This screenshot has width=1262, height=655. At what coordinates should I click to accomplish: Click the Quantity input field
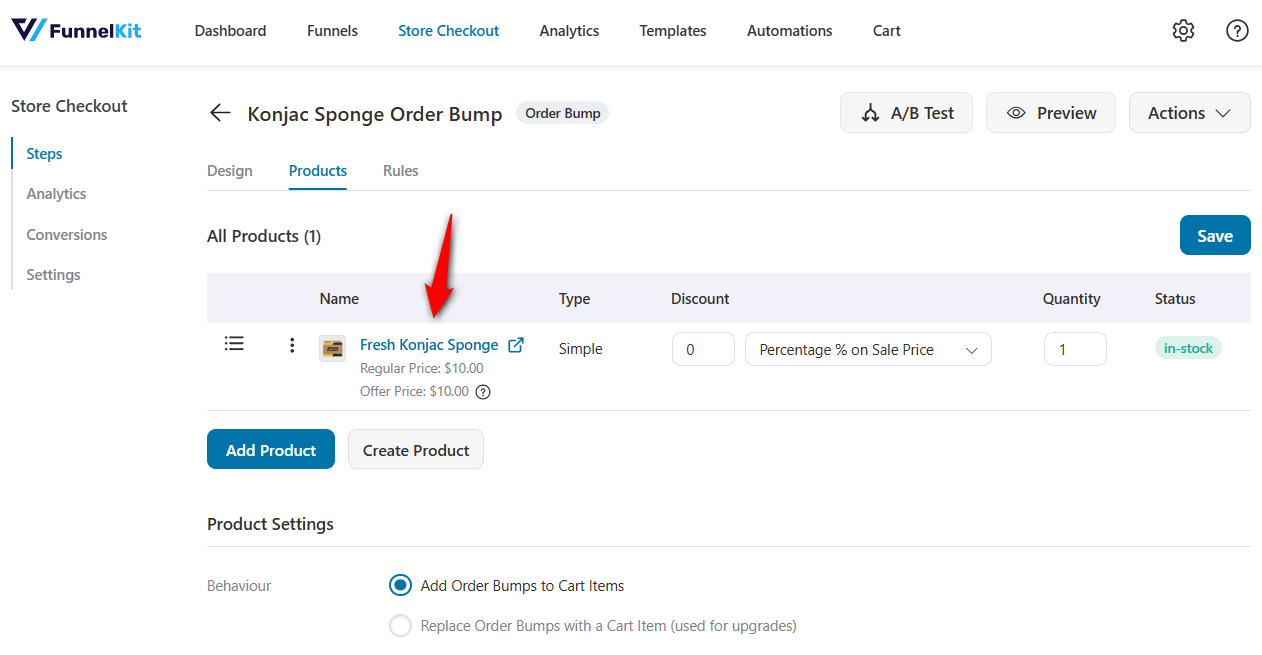click(x=1075, y=349)
